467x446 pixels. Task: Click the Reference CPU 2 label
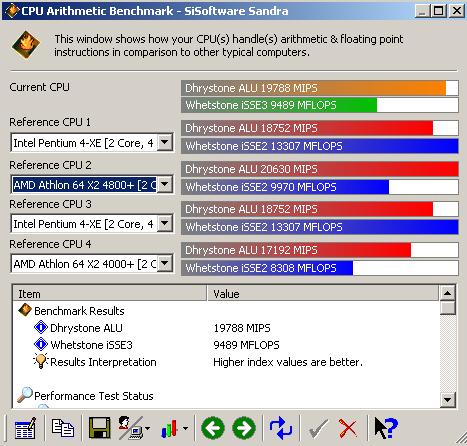50,165
